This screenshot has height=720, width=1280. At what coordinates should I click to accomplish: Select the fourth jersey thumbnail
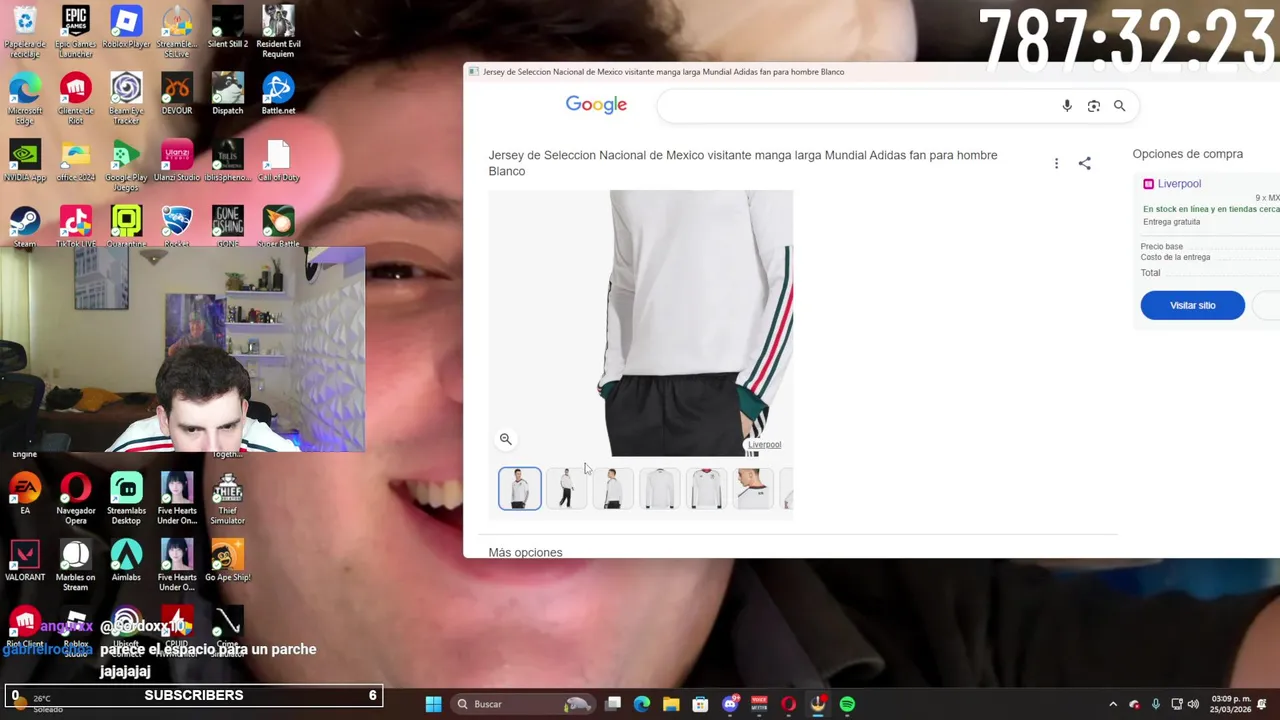[x=660, y=489]
